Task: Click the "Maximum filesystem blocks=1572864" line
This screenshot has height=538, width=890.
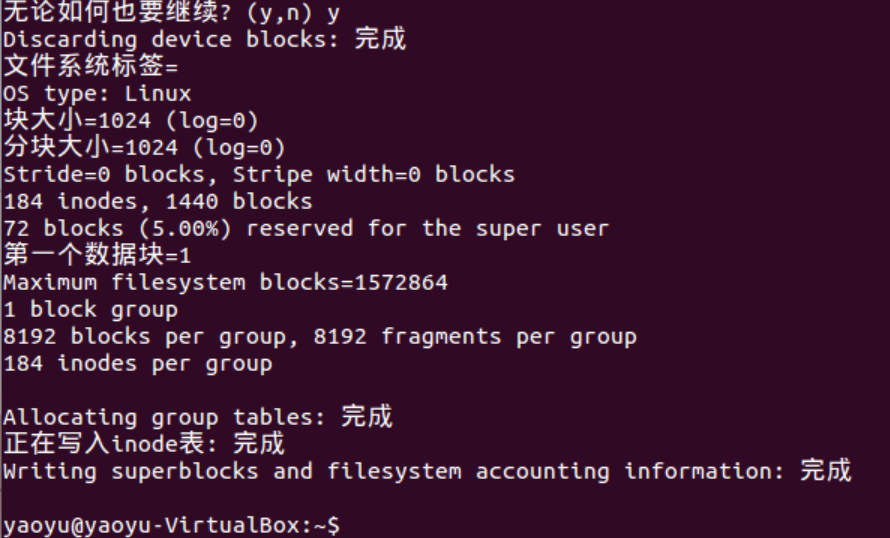Action: 225,283
